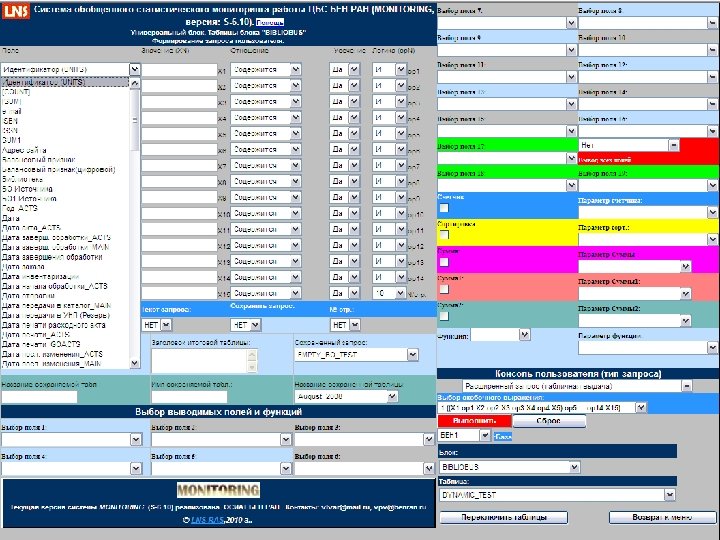The width and height of the screenshot is (720, 540).
Task: Tick the Сумма1 checkbox in pink row
Action: click(444, 289)
